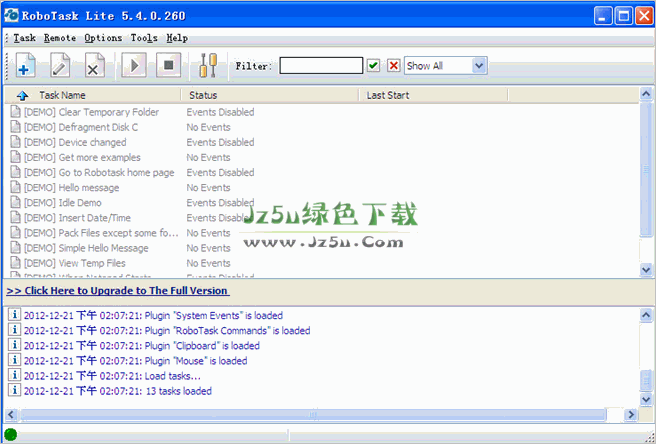Open the Tools menu
656x444 pixels.
pyautogui.click(x=144, y=38)
